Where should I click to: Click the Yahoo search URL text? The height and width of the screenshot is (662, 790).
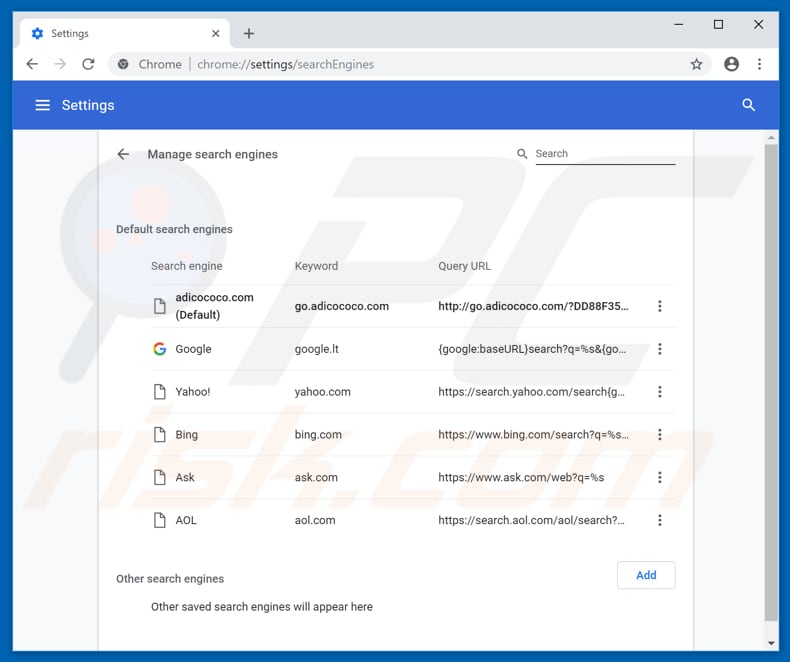click(x=532, y=392)
